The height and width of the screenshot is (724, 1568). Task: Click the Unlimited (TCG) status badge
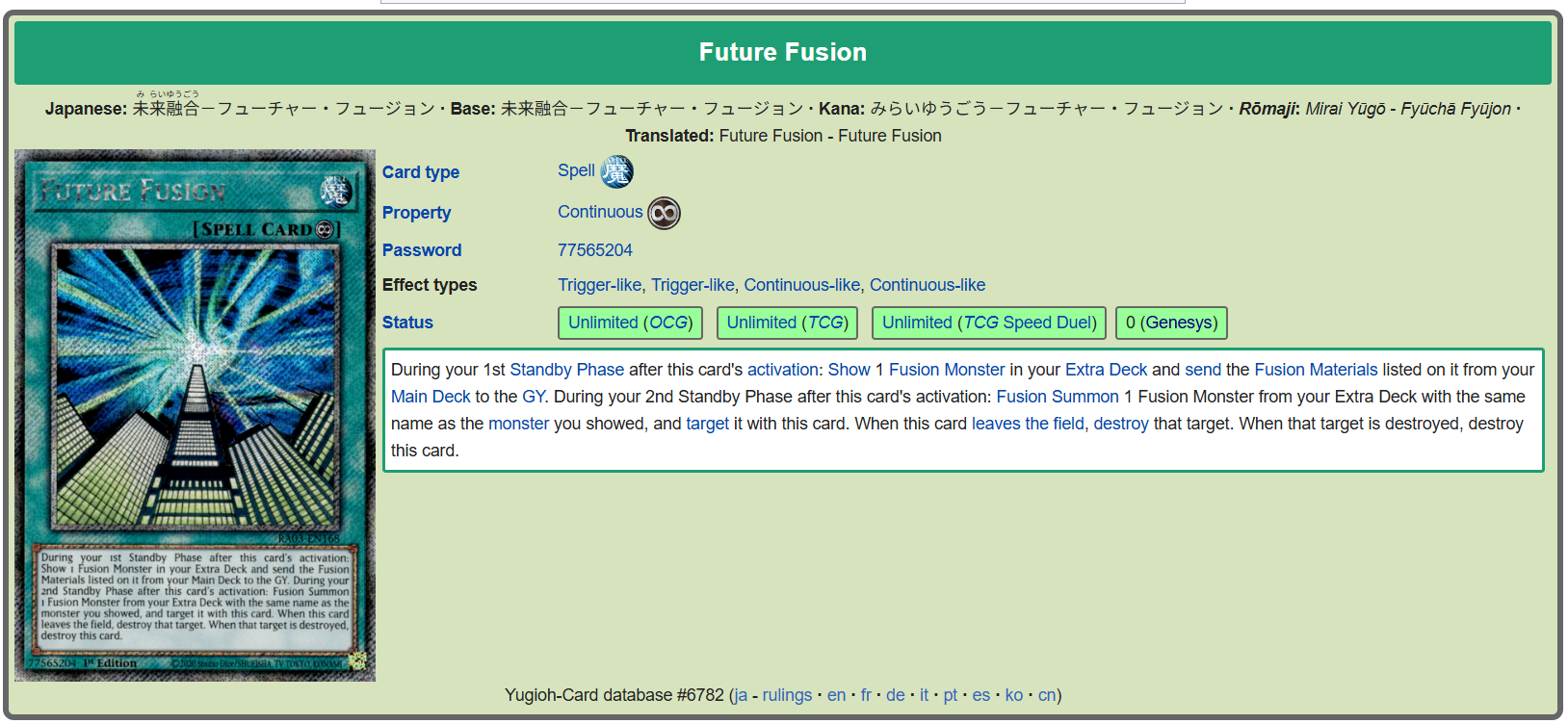tap(788, 323)
